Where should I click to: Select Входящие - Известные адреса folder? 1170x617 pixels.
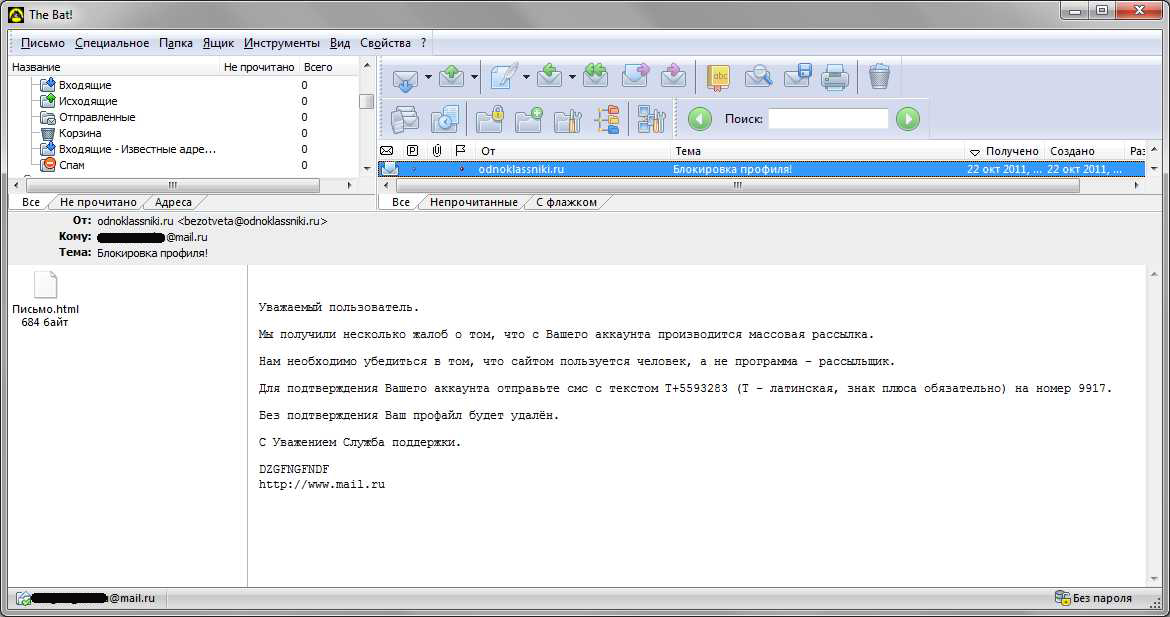pyautogui.click(x=137, y=149)
